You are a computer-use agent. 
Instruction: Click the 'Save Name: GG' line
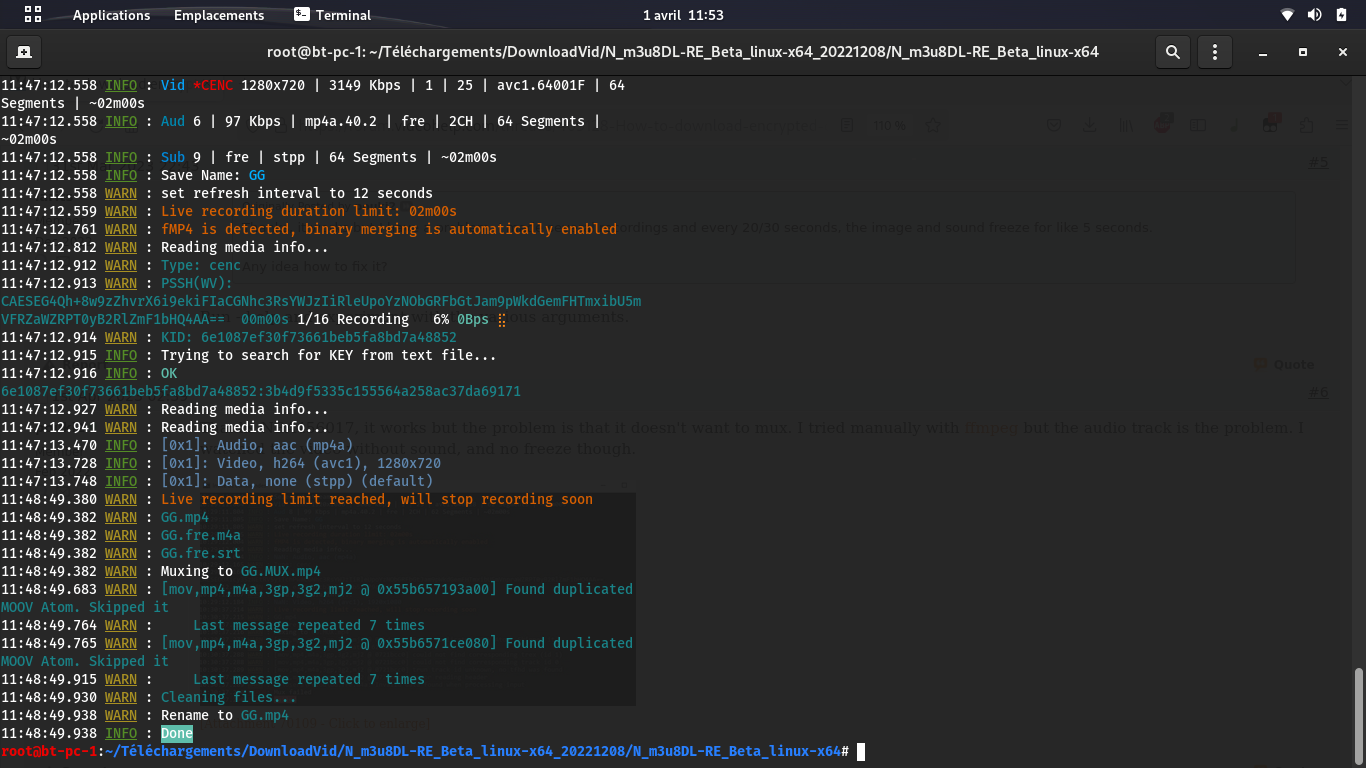[x=213, y=175]
